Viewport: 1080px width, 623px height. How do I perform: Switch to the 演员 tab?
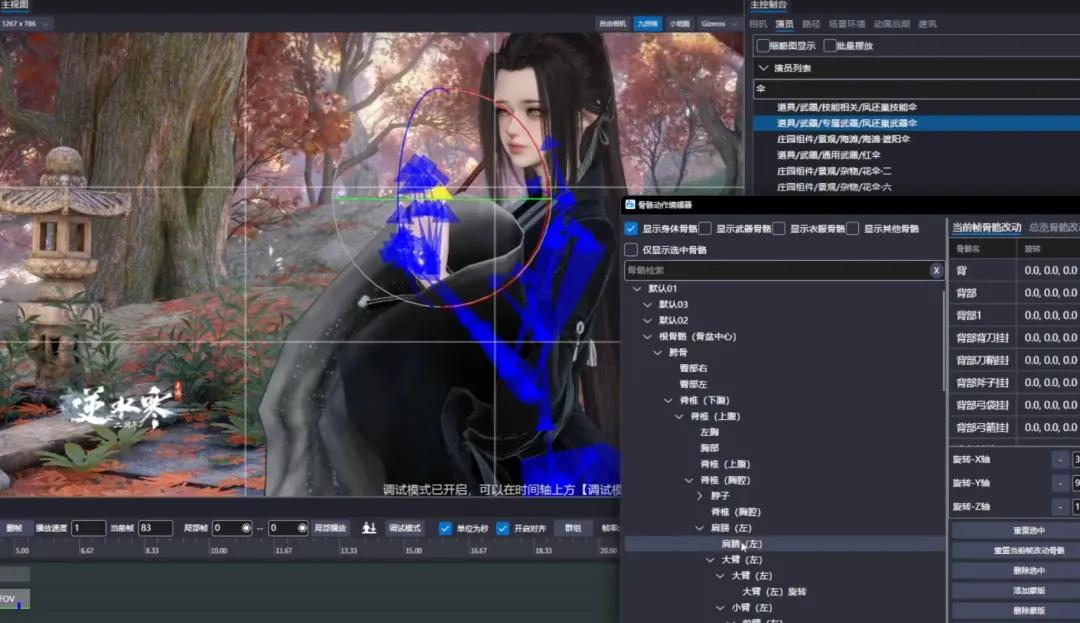784,24
